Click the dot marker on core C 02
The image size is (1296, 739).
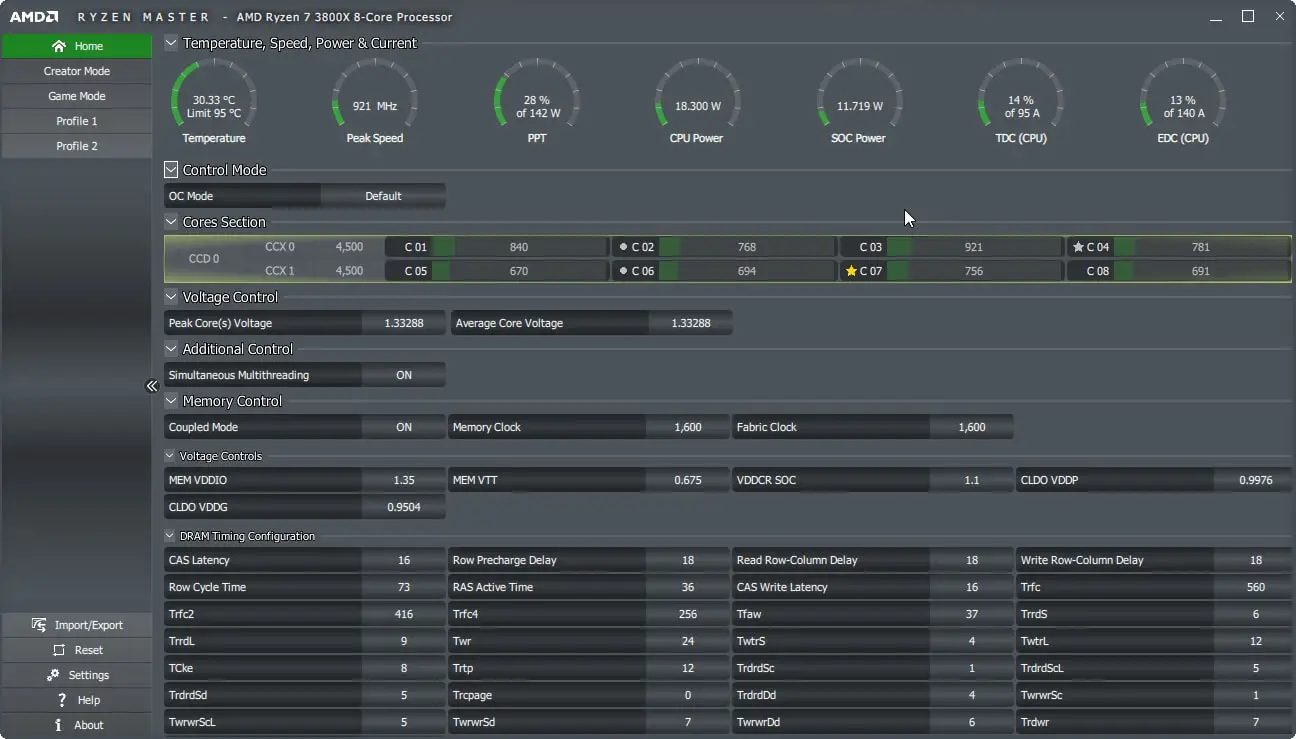coord(624,247)
